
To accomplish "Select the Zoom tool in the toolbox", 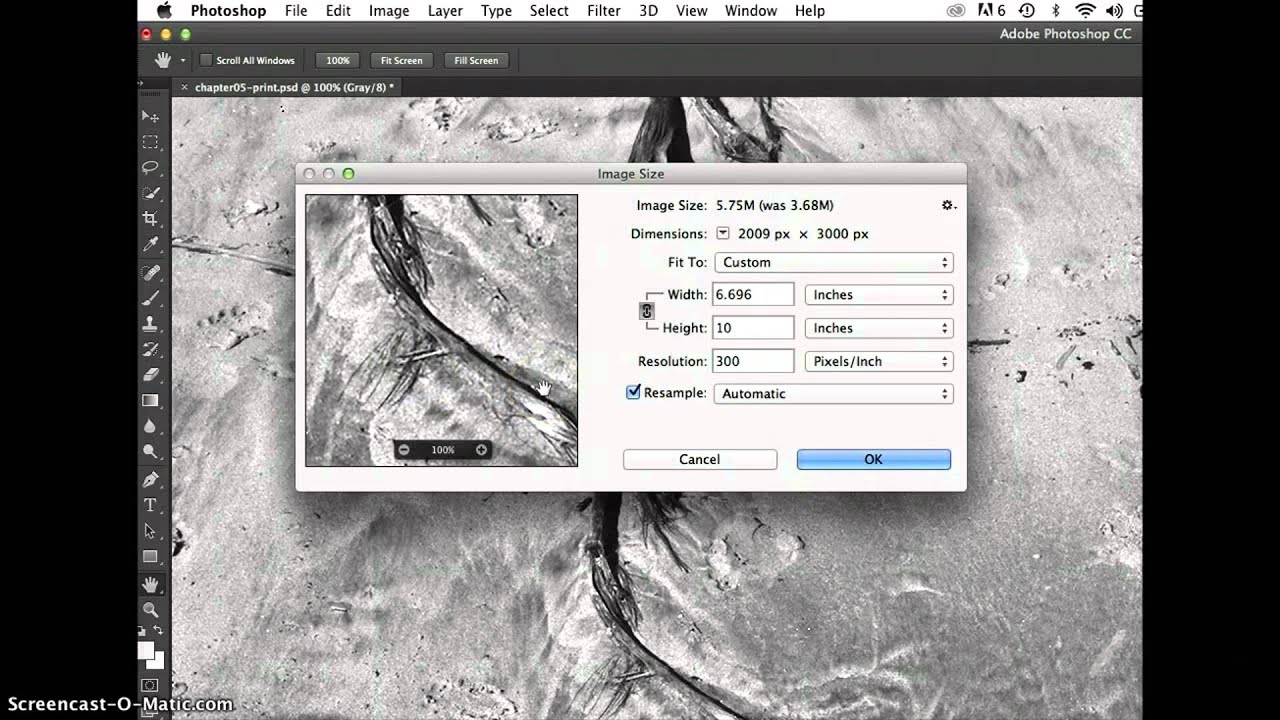I will (151, 609).
